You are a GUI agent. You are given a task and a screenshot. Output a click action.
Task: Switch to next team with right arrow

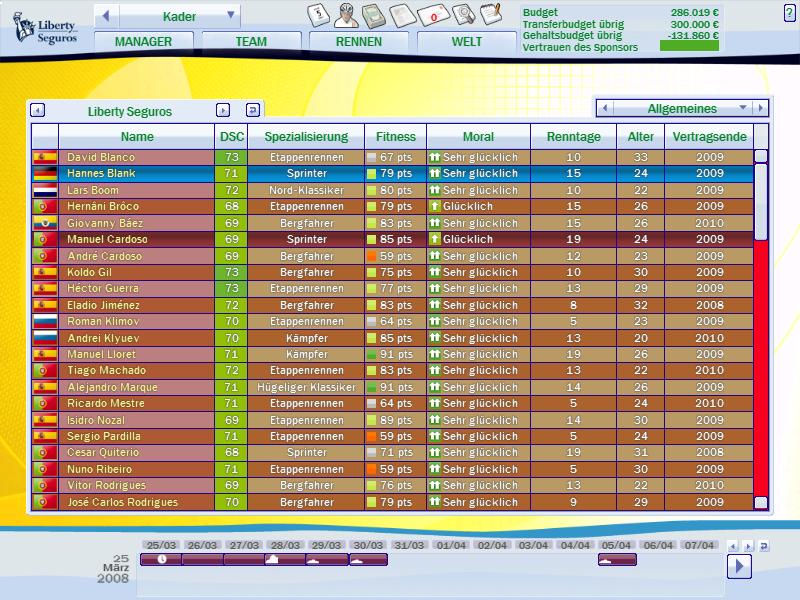pyautogui.click(x=223, y=111)
